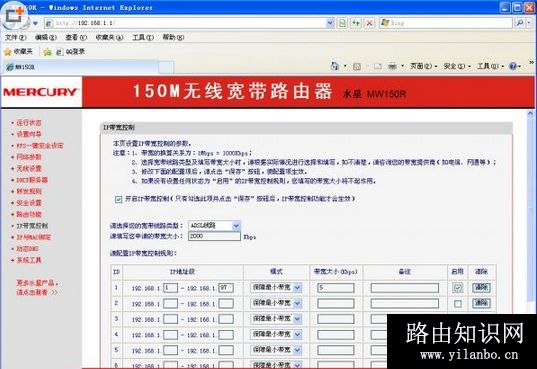Click rule 2 清除 button
This screenshot has width=537, height=369.
482,303
